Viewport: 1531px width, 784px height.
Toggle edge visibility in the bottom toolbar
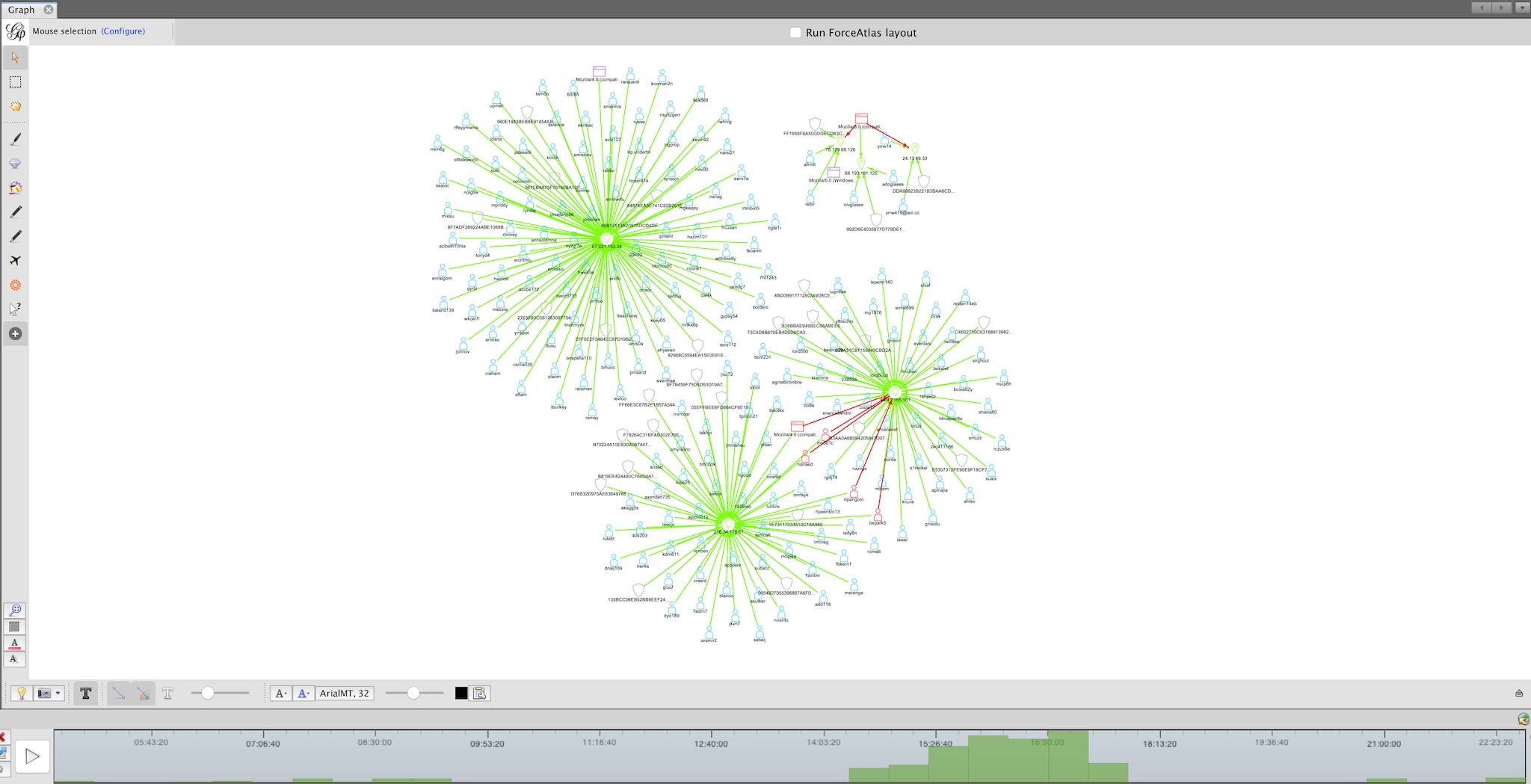pyautogui.click(x=118, y=693)
